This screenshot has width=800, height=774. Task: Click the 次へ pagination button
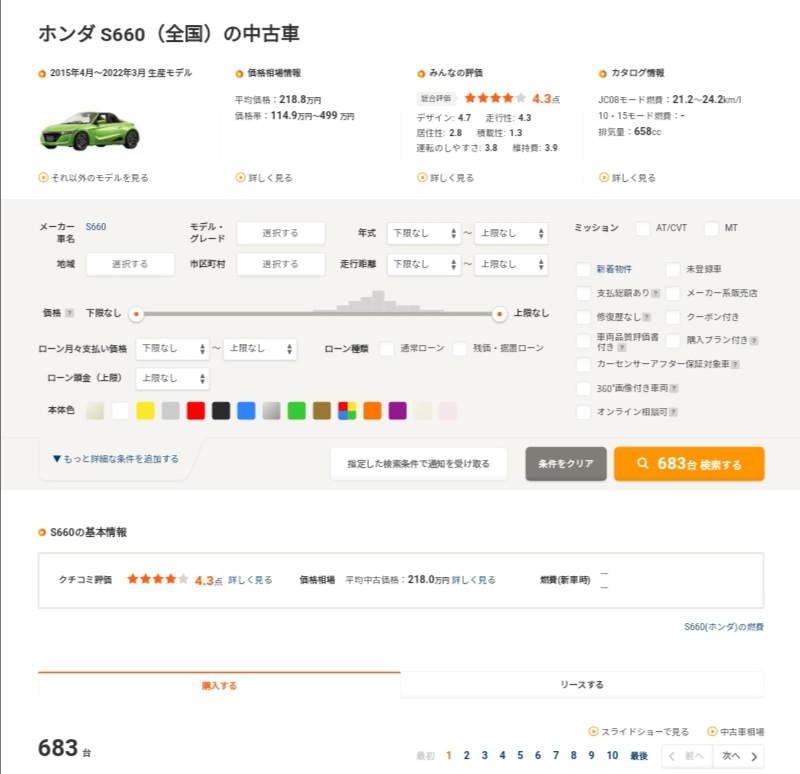click(x=738, y=756)
